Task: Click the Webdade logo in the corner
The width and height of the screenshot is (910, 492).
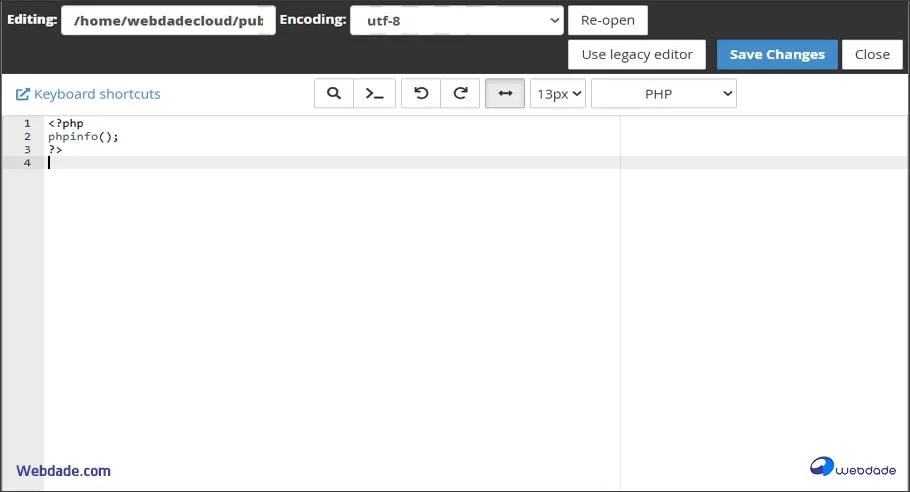Action: (852, 467)
